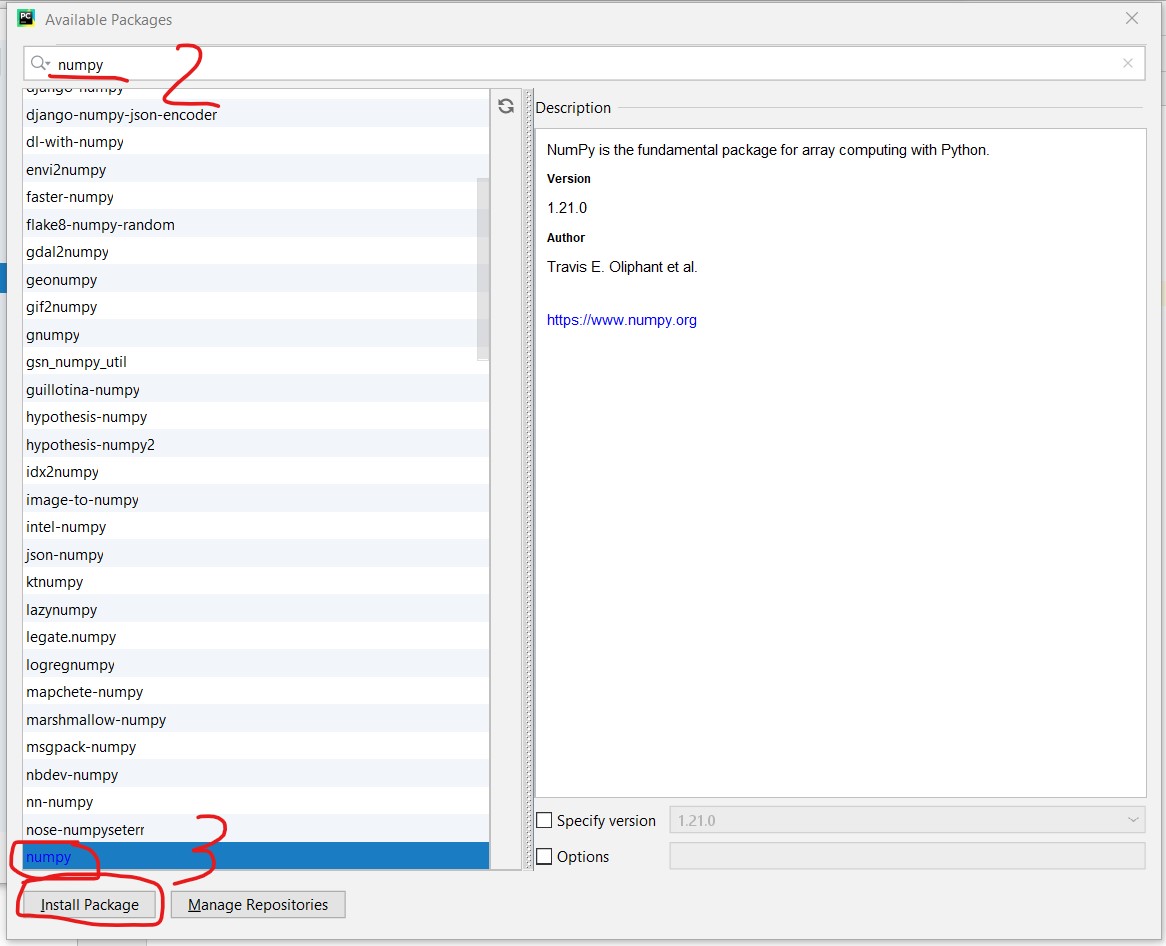Select django-numpy-json-encoder in the list
The height and width of the screenshot is (946, 1166).
click(256, 115)
